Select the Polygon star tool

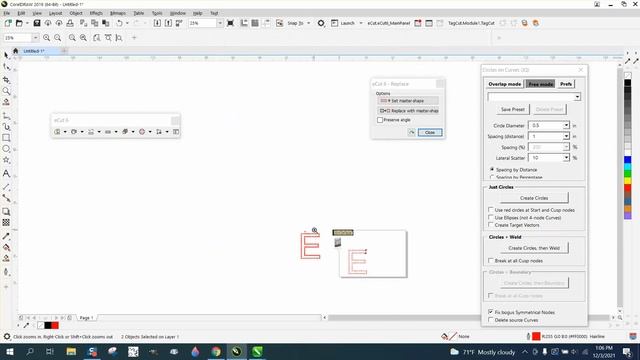(x=6, y=160)
